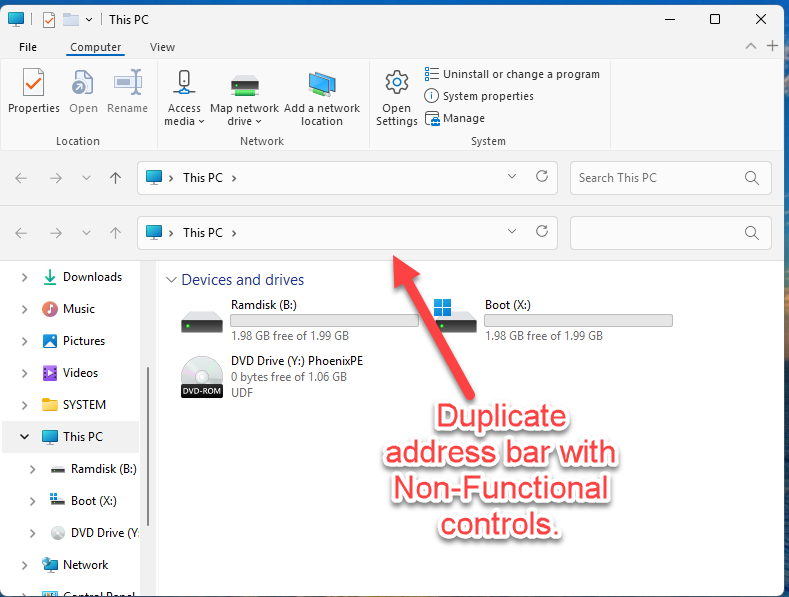This screenshot has height=597, width=789.
Task: Expand Ramdisk (B:) in the navigation tree
Action: pos(32,469)
